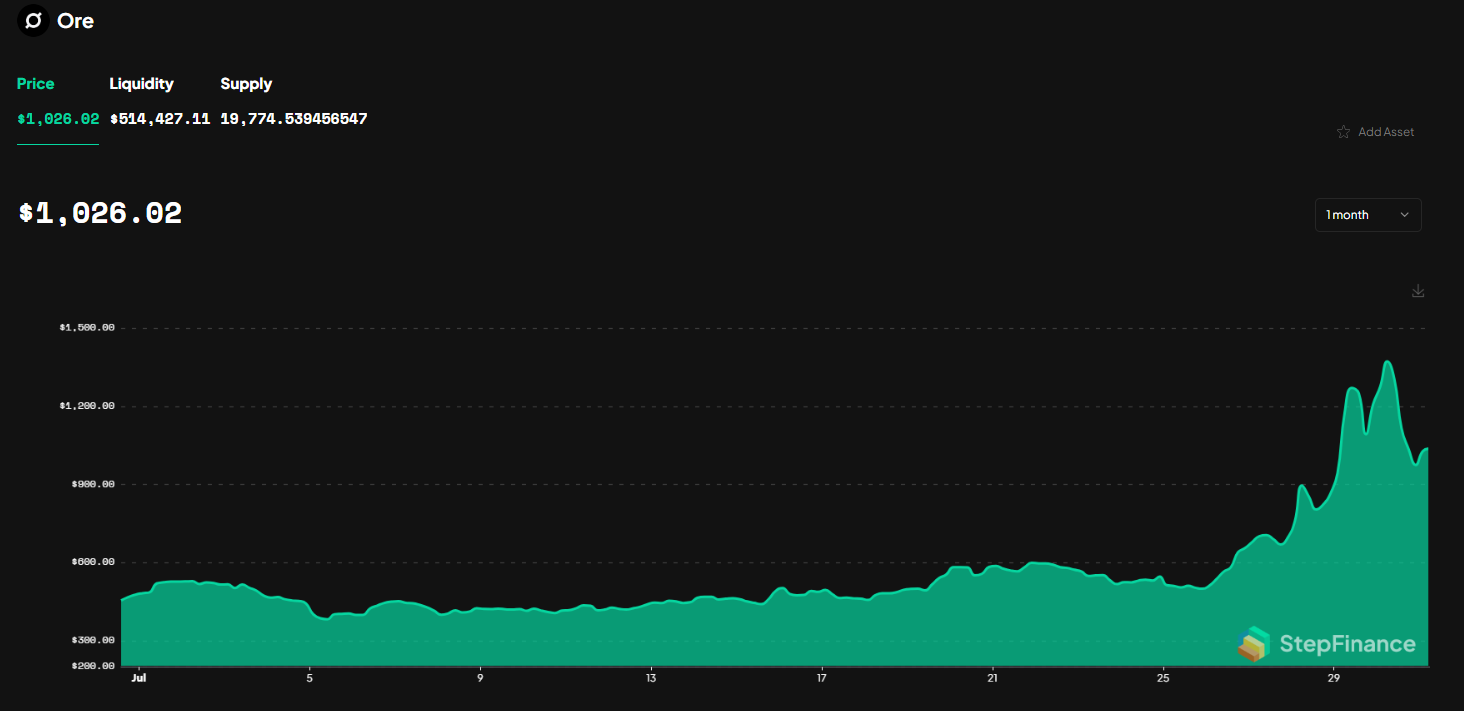Click the green price value $1,026.02 under Price
1464x711 pixels.
57,118
